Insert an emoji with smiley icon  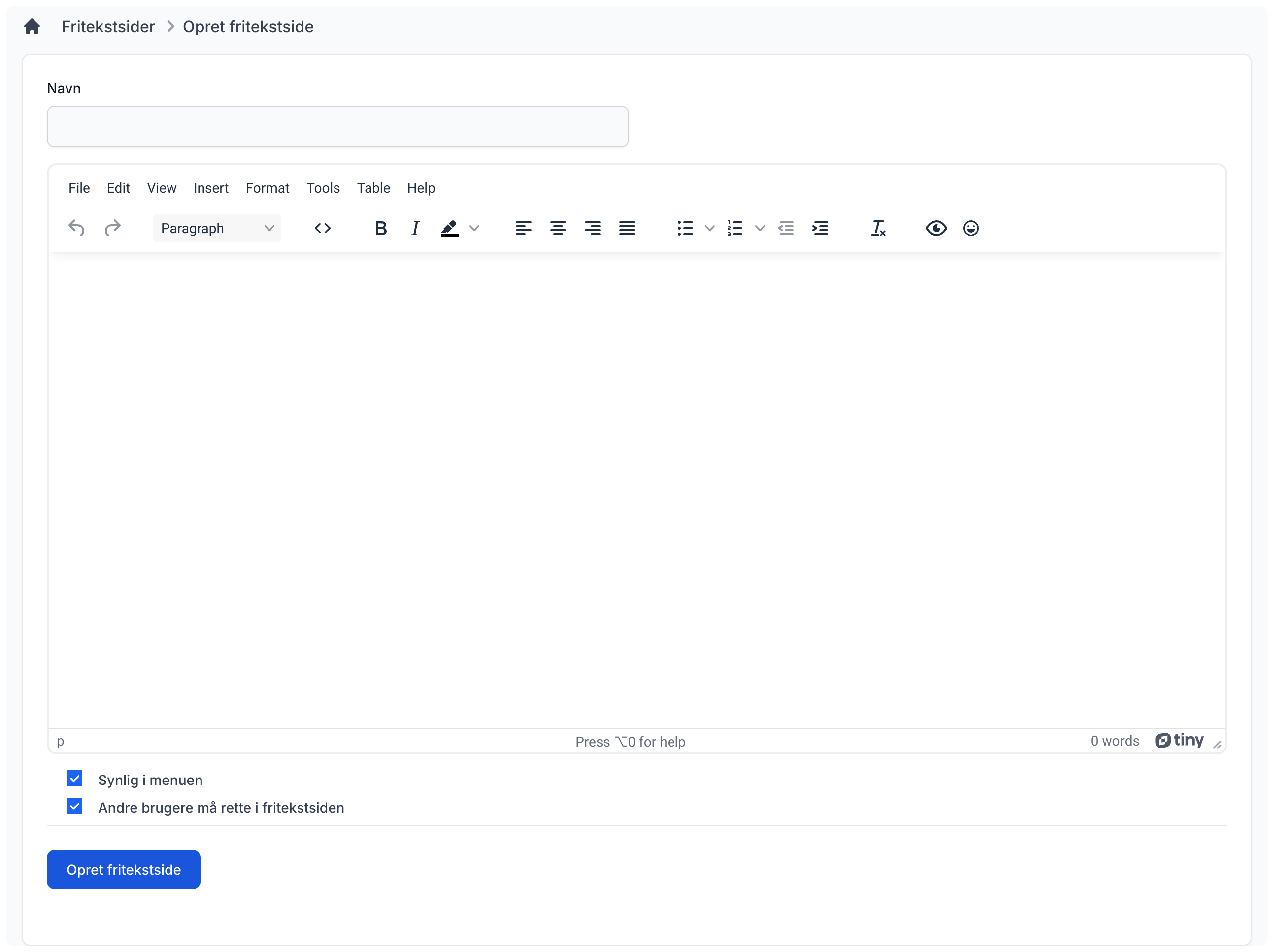[971, 228]
